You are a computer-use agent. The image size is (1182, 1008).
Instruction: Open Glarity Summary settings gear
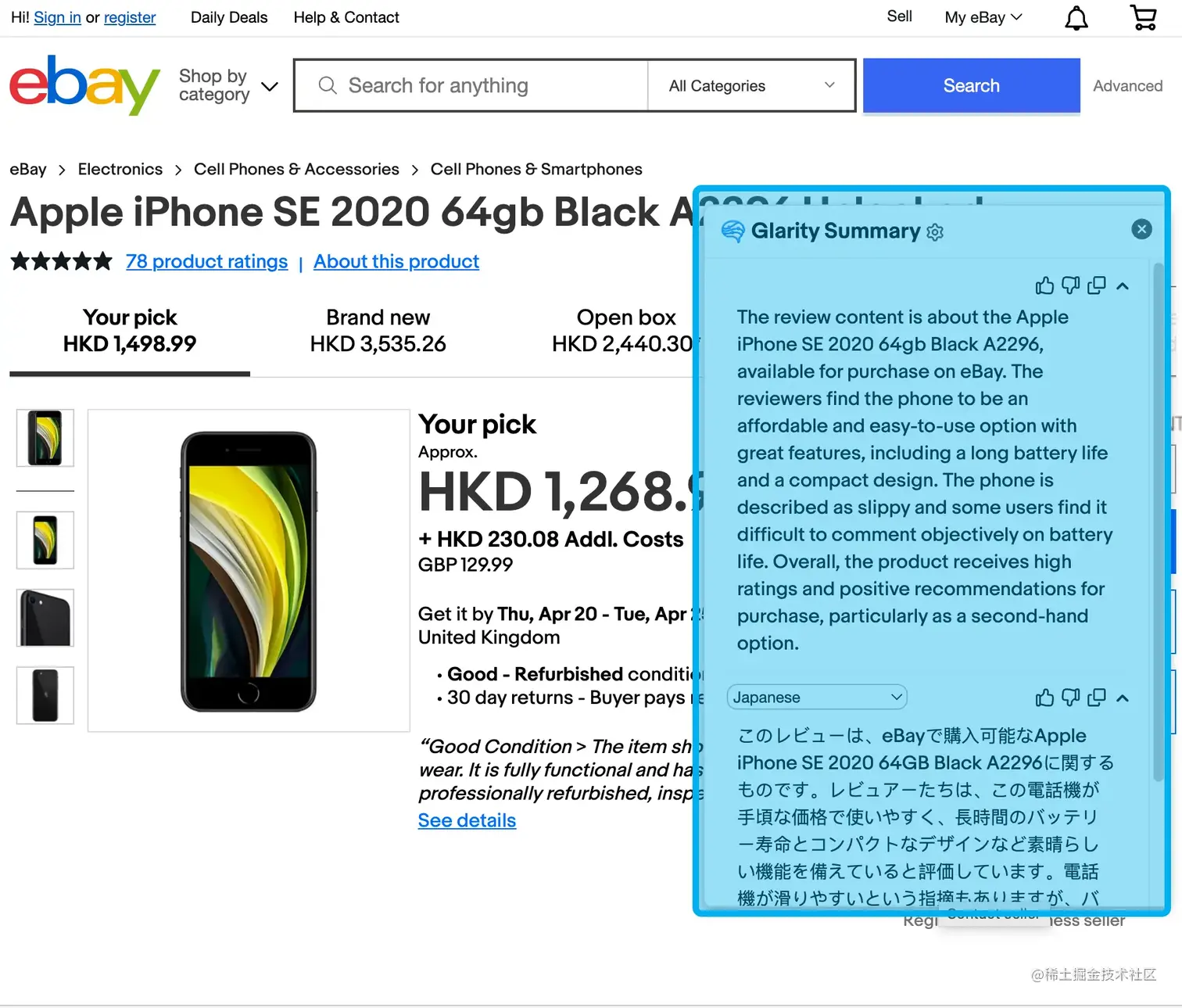coord(935,232)
